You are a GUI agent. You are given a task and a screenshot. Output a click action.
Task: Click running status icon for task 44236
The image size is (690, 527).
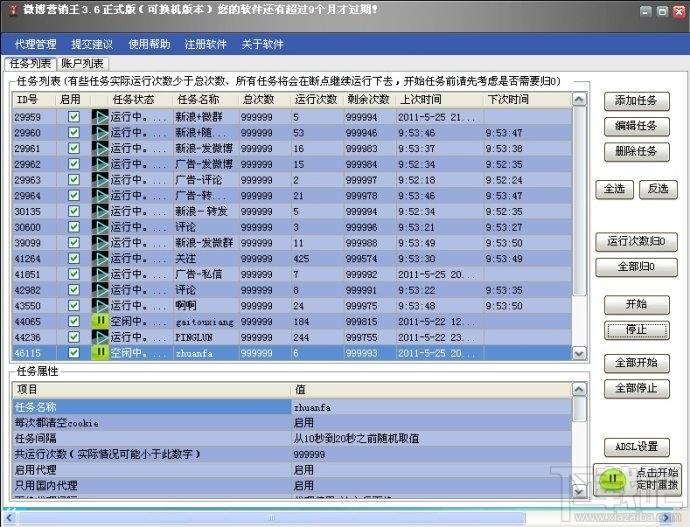pos(100,337)
